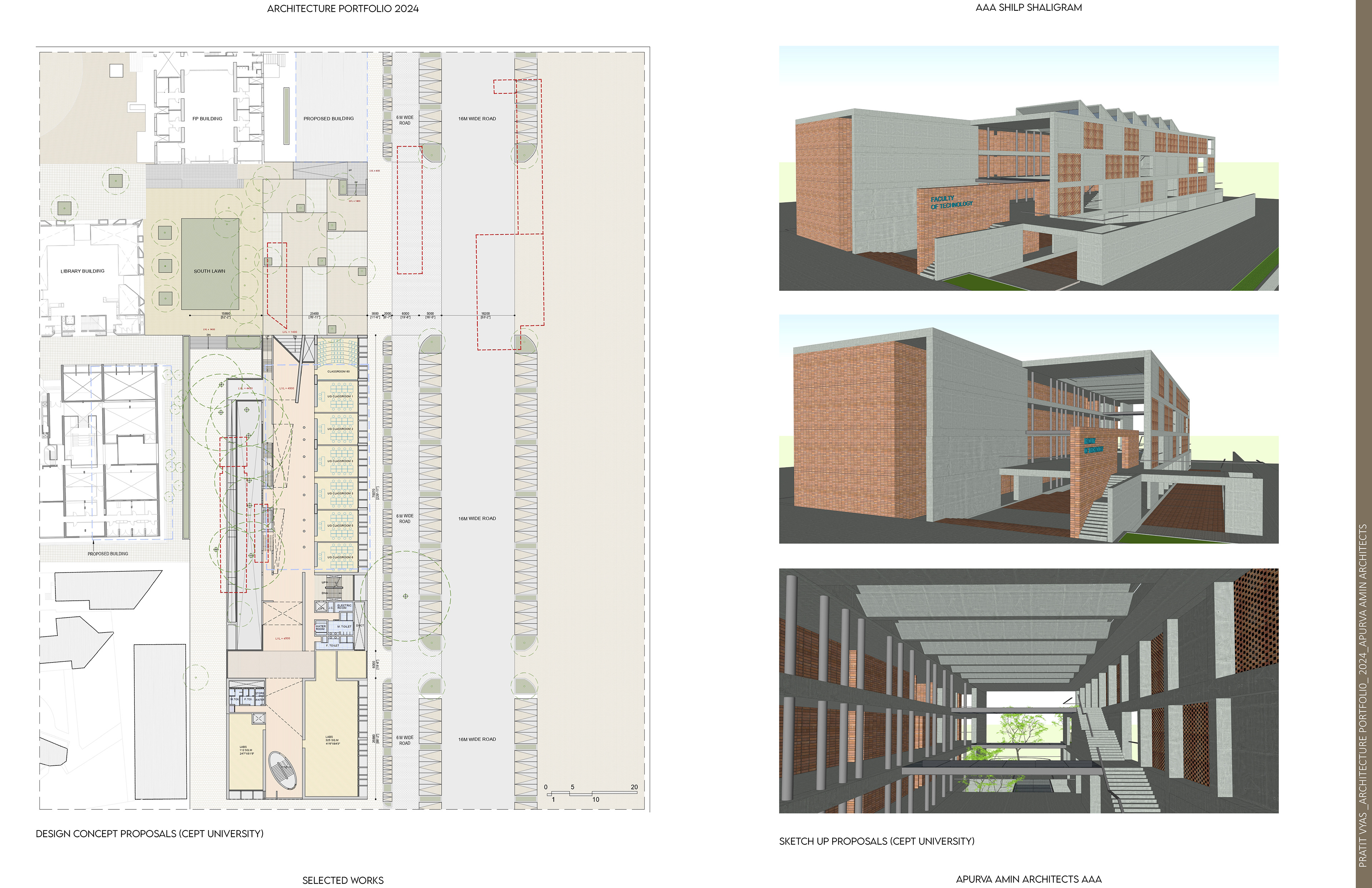Click the 'LABS 112 SQ.M' room label
1372x888 pixels.
tap(246, 750)
